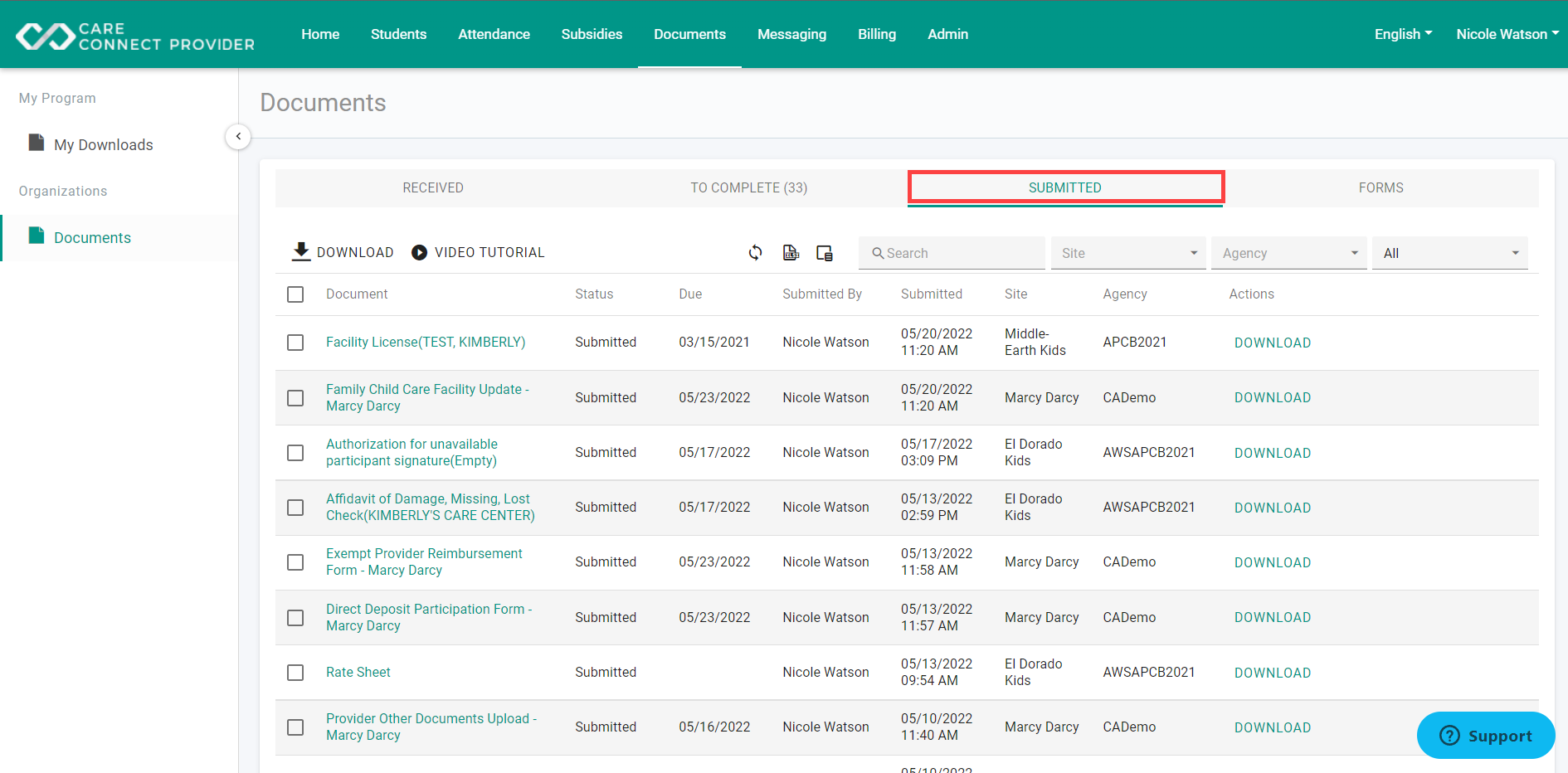Open Provider Other Documents Upload link
The width and height of the screenshot is (1568, 773).
click(431, 727)
